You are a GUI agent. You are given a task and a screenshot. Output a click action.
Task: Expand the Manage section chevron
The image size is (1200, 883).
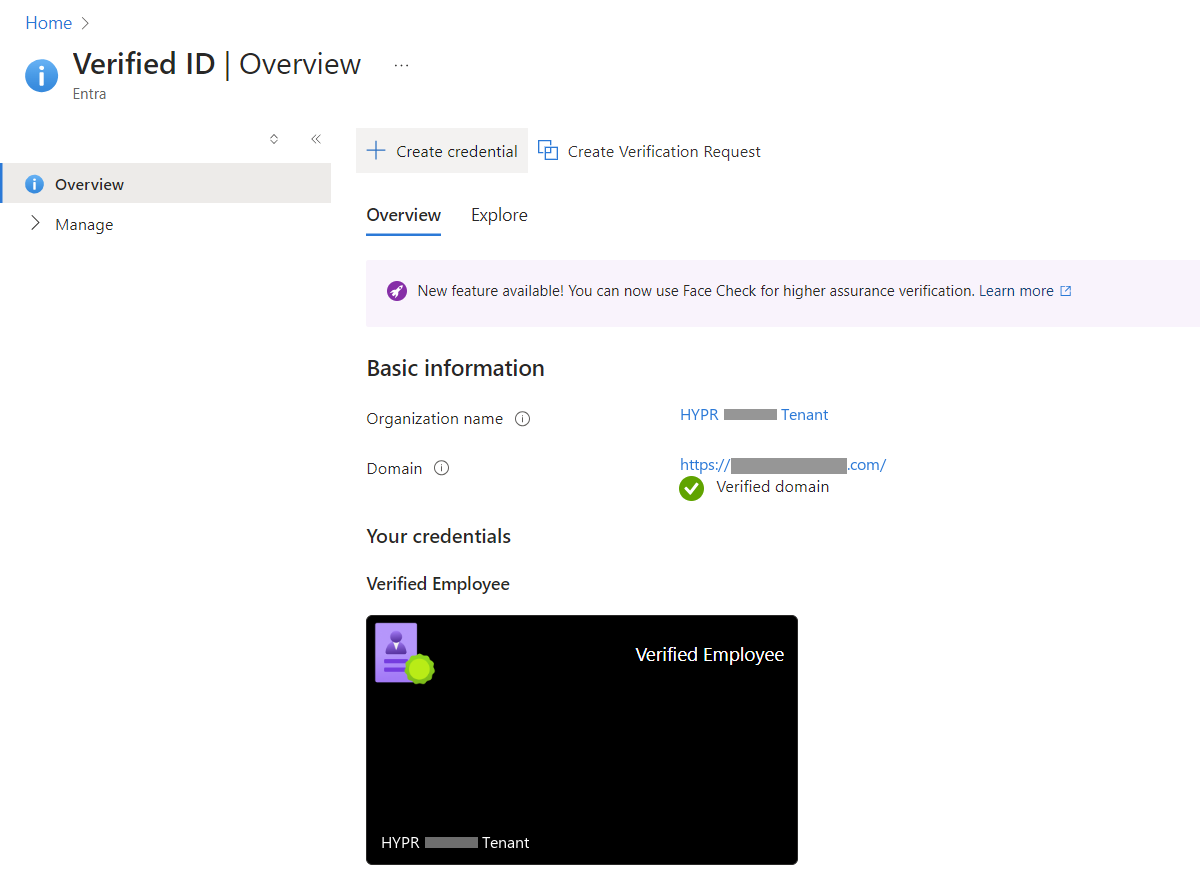point(35,223)
